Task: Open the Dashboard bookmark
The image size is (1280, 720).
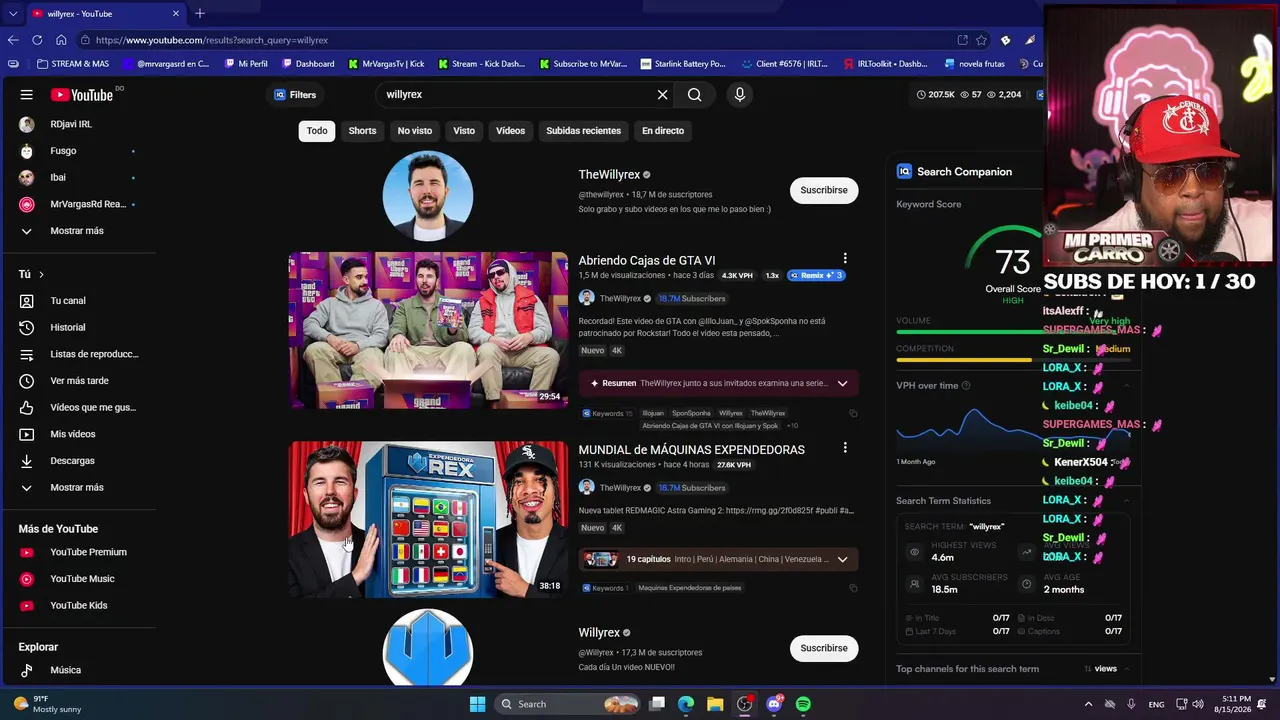Action: [x=308, y=64]
